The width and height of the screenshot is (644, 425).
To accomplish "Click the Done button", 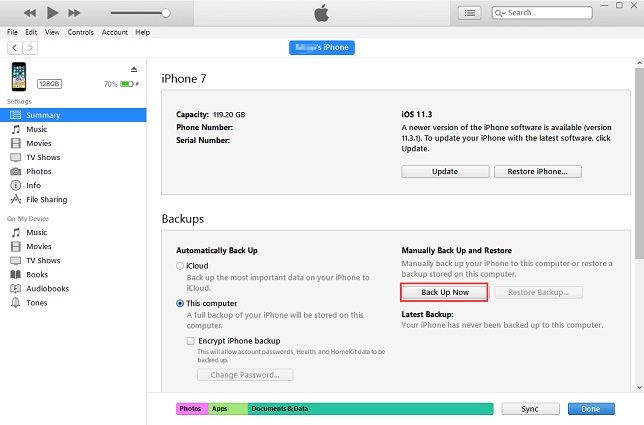I will 591,409.
